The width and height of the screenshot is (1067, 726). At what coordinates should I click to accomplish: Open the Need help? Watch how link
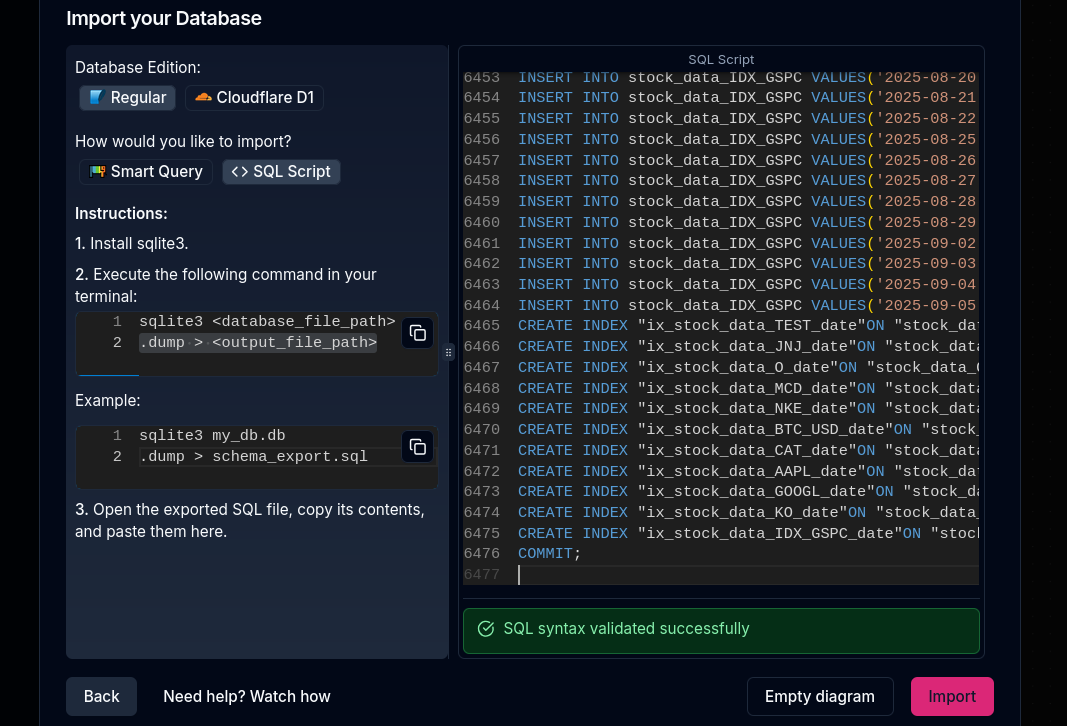[247, 696]
